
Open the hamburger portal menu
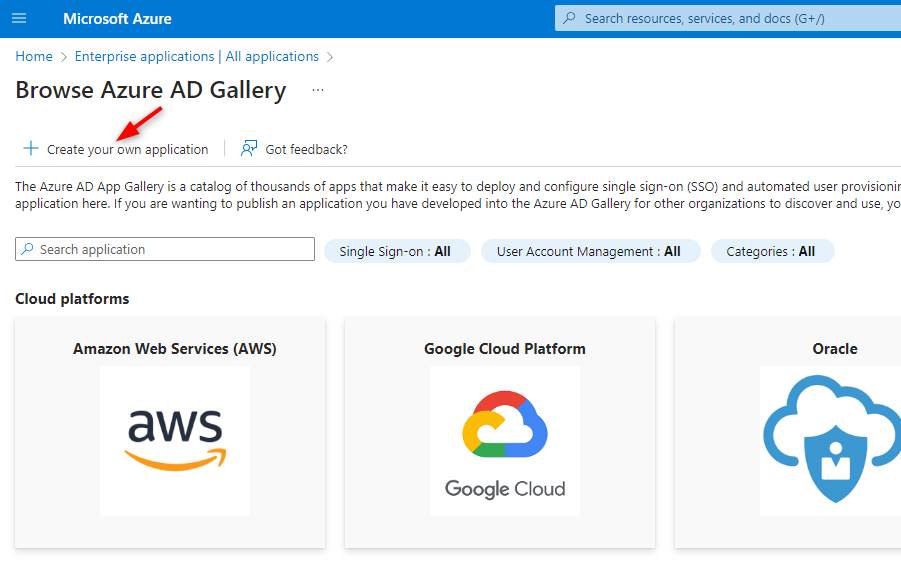click(19, 18)
